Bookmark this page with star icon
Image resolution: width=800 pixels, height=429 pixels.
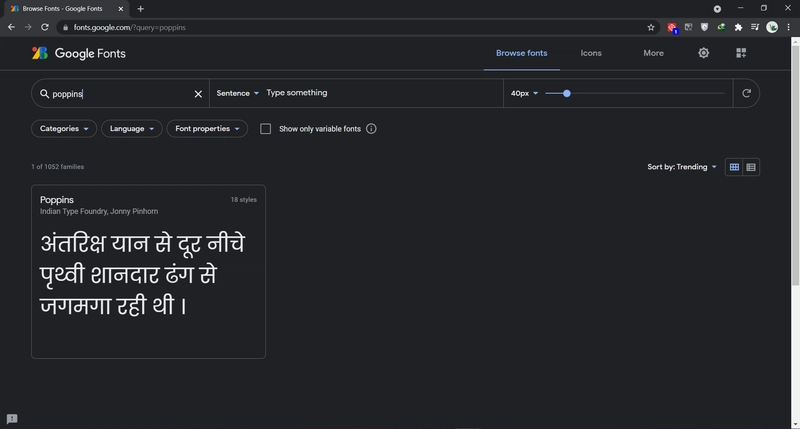pos(651,27)
